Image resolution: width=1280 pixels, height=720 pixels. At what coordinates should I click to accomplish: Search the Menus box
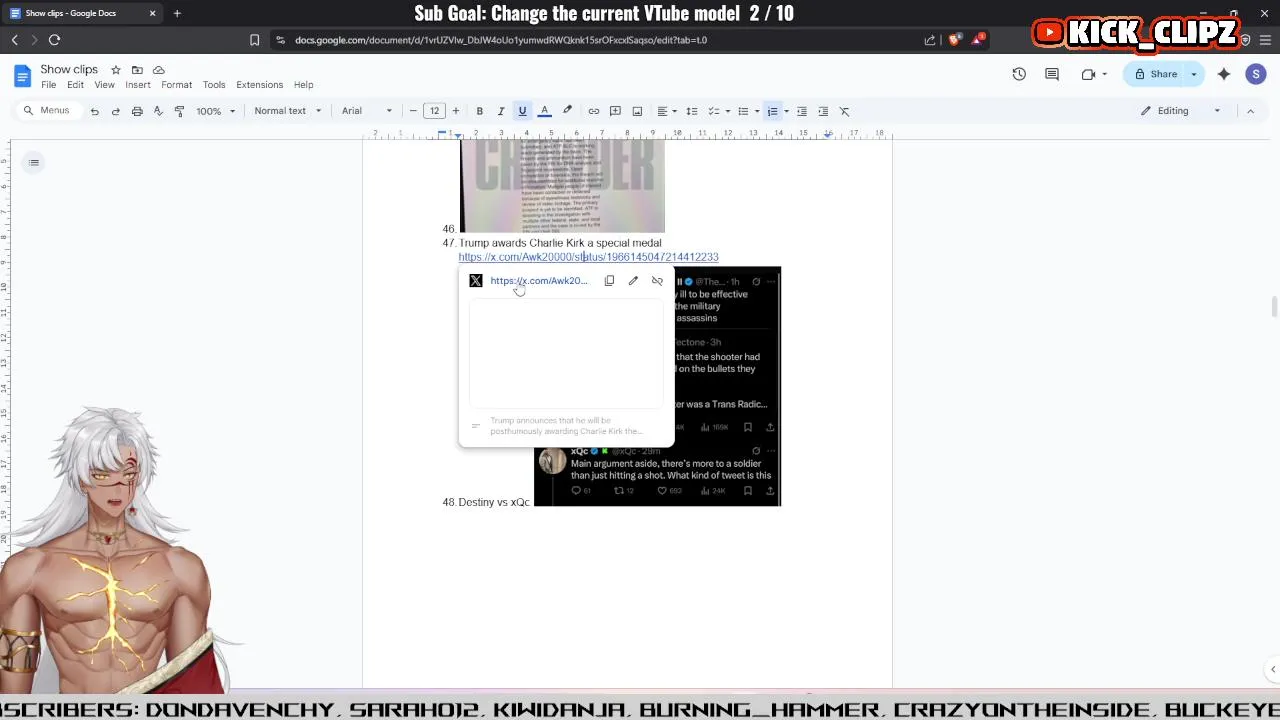point(47,110)
